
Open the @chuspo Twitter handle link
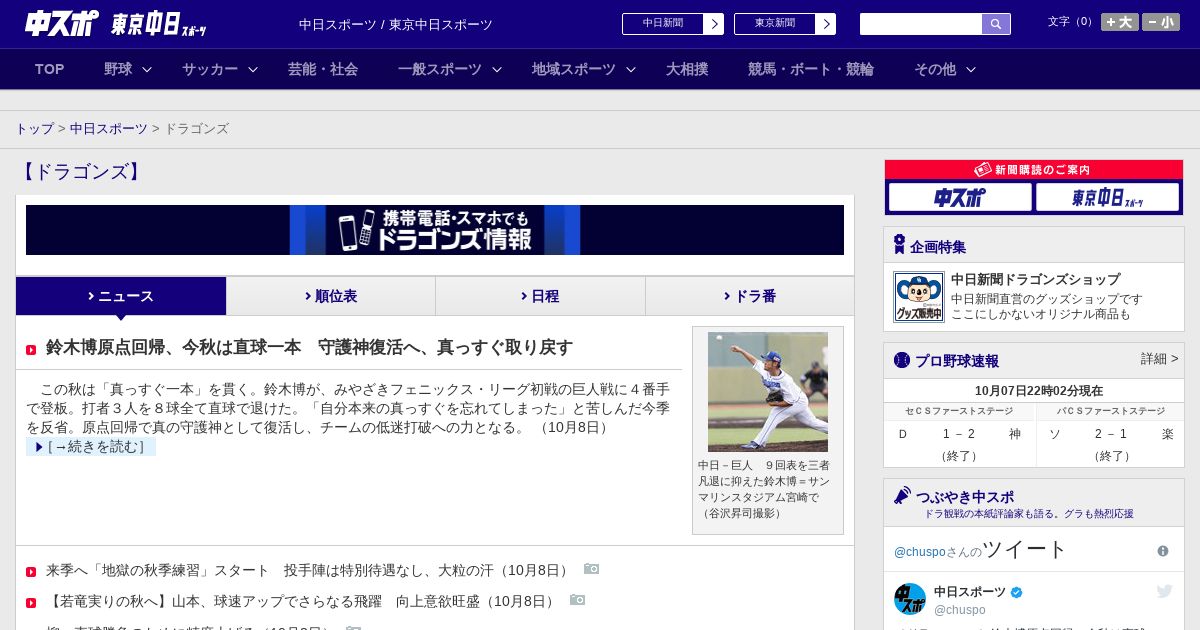pos(918,552)
